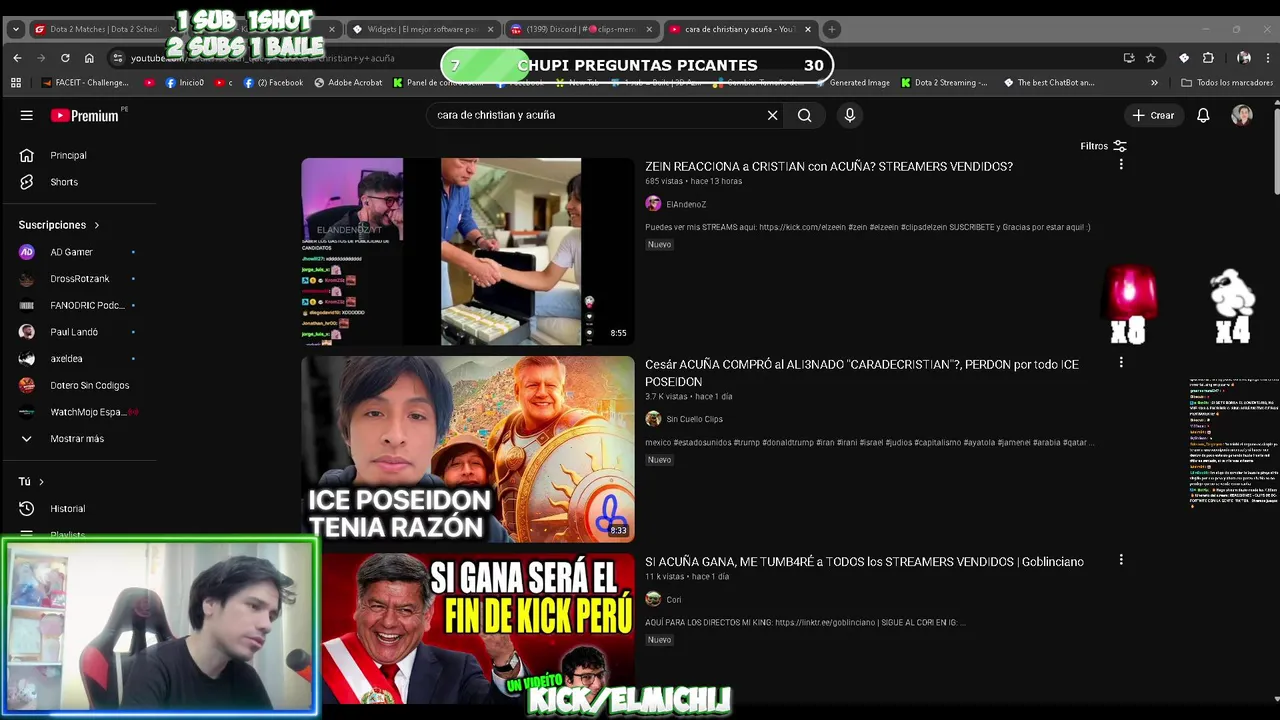Bookmark page with star icon
This screenshot has height=720, width=1280.
(1150, 58)
